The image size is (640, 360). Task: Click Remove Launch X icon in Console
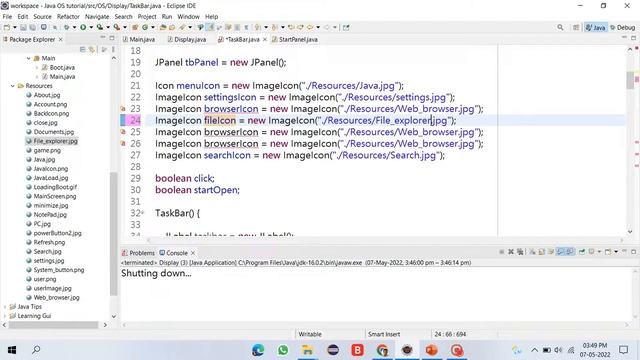point(511,252)
